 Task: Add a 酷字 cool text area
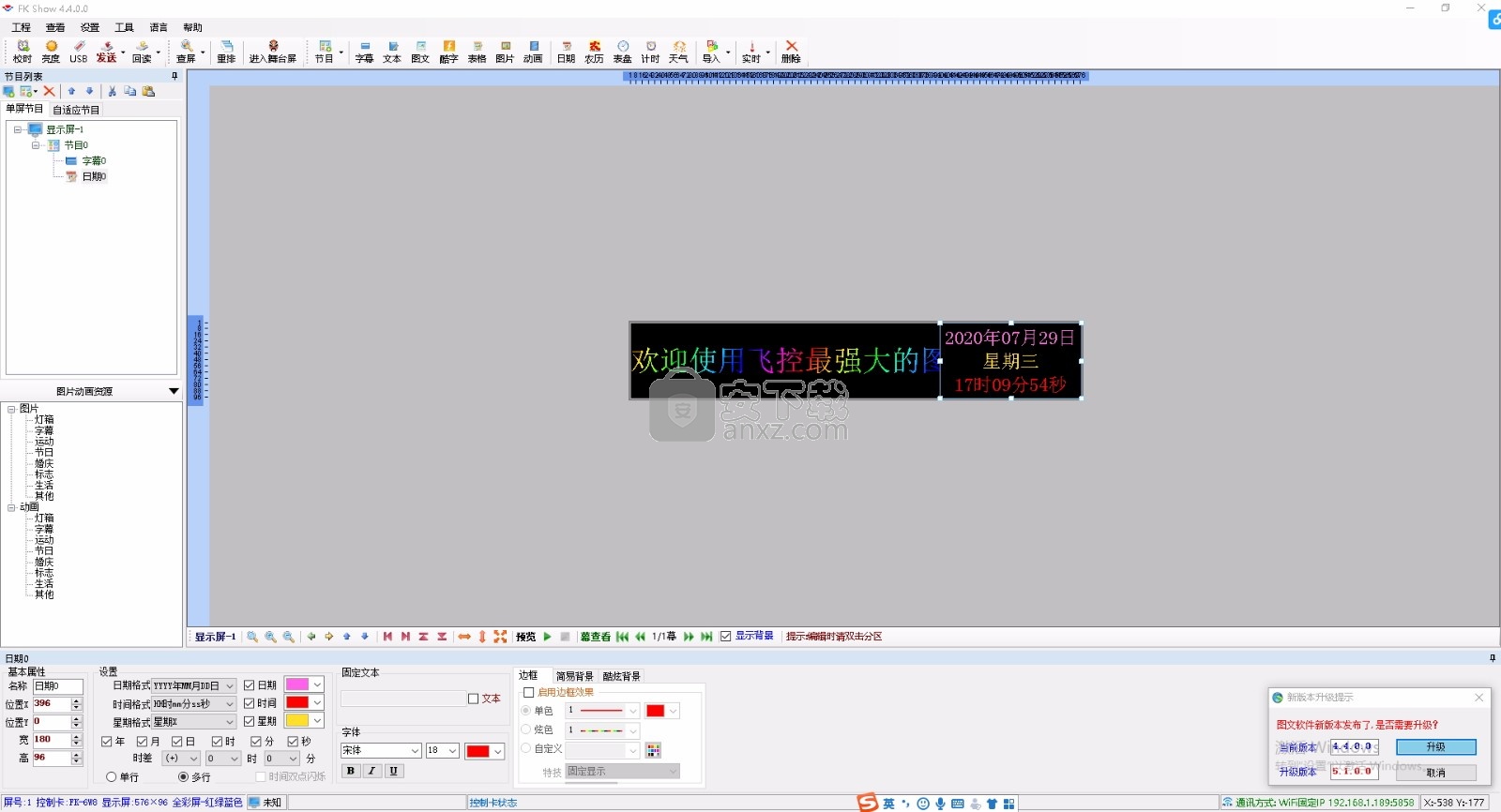(x=448, y=52)
